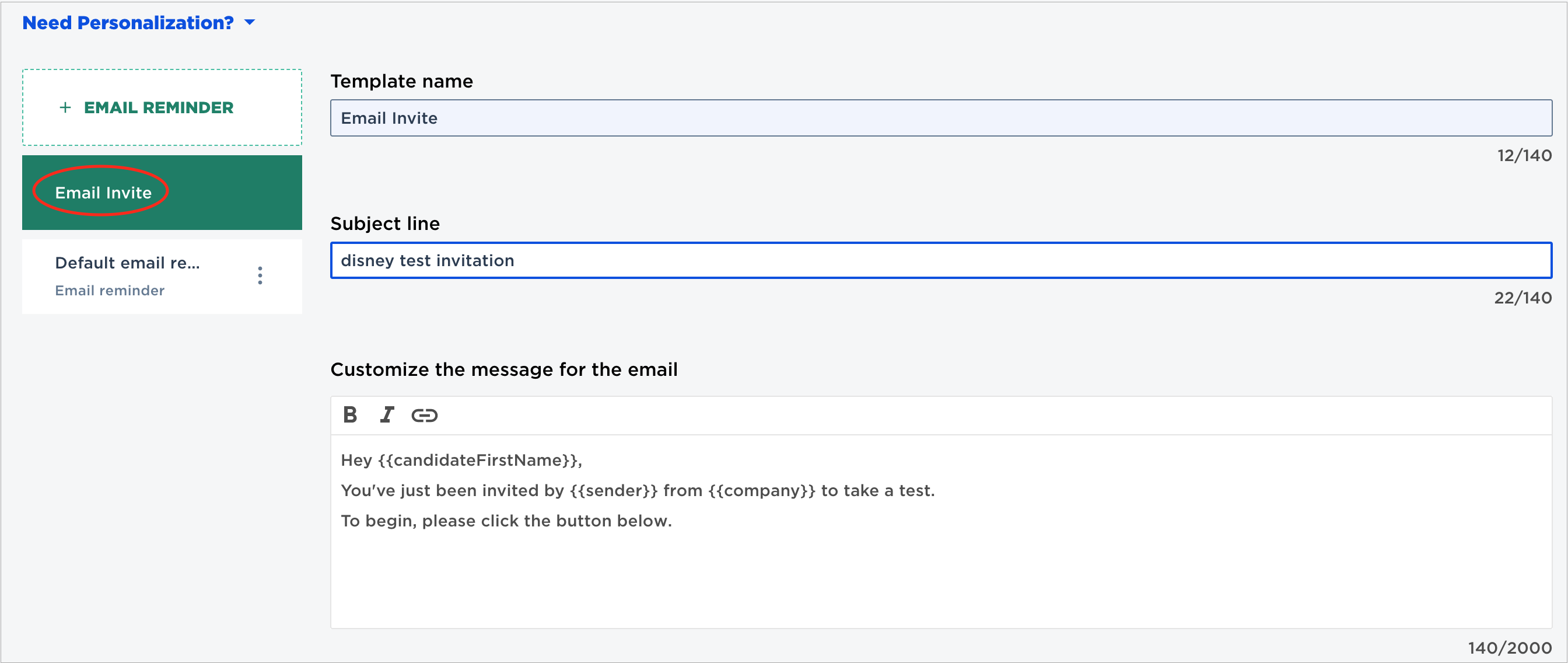Switch to the Default email reminder template
1568x663 pixels.
click(127, 263)
